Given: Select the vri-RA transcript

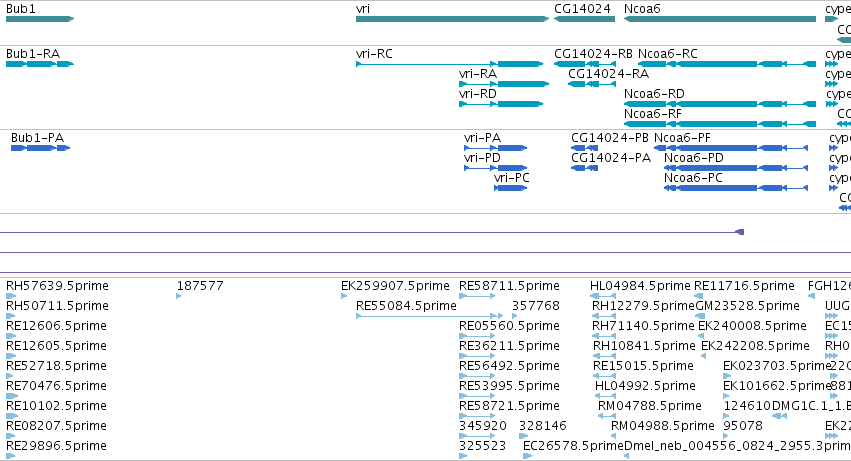Looking at the screenshot, I should click(x=504, y=84).
